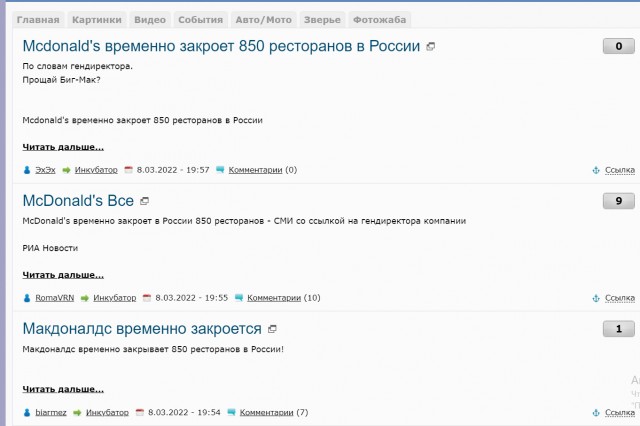
Task: Click rating button showing 9
Action: pos(618,201)
